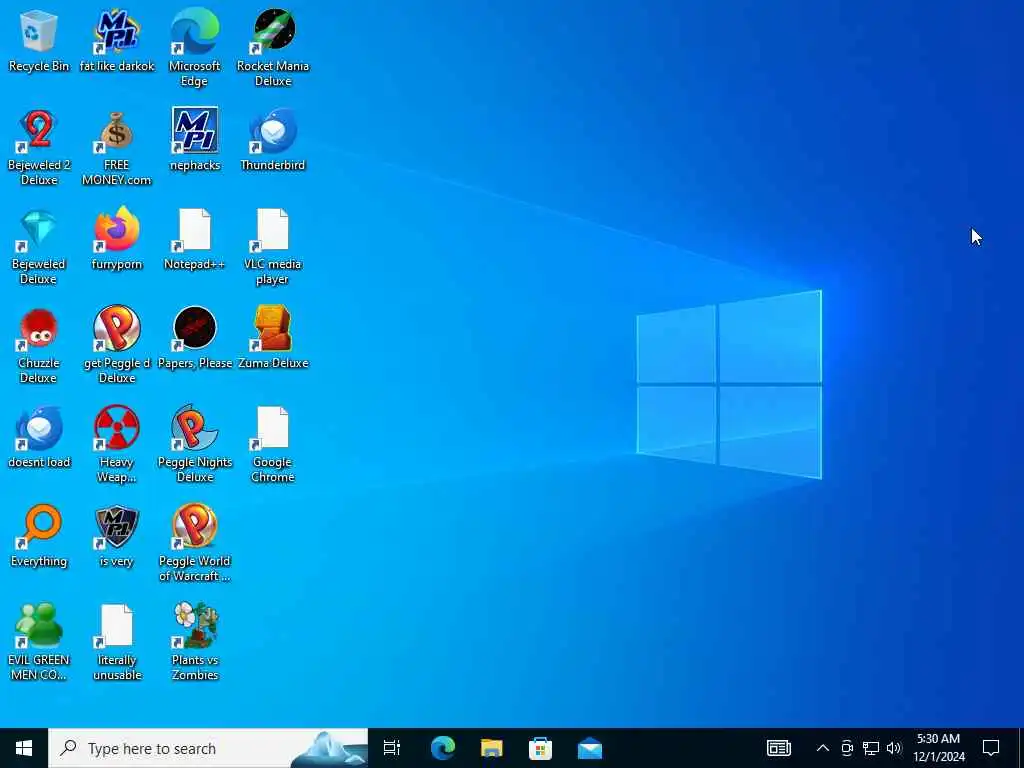Viewport: 1024px width, 768px height.
Task: Select the Everything search shortcut
Action: pos(39,536)
